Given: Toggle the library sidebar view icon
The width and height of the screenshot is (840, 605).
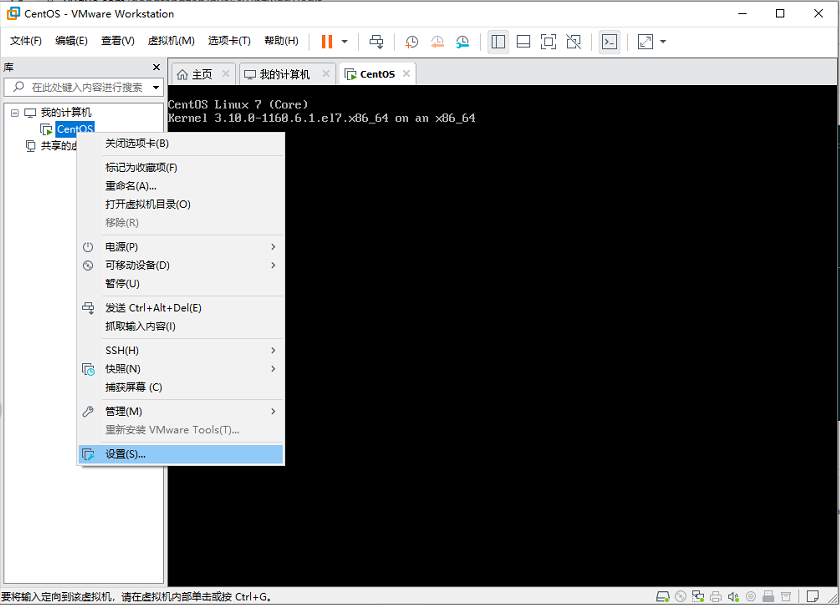Looking at the screenshot, I should 498,42.
